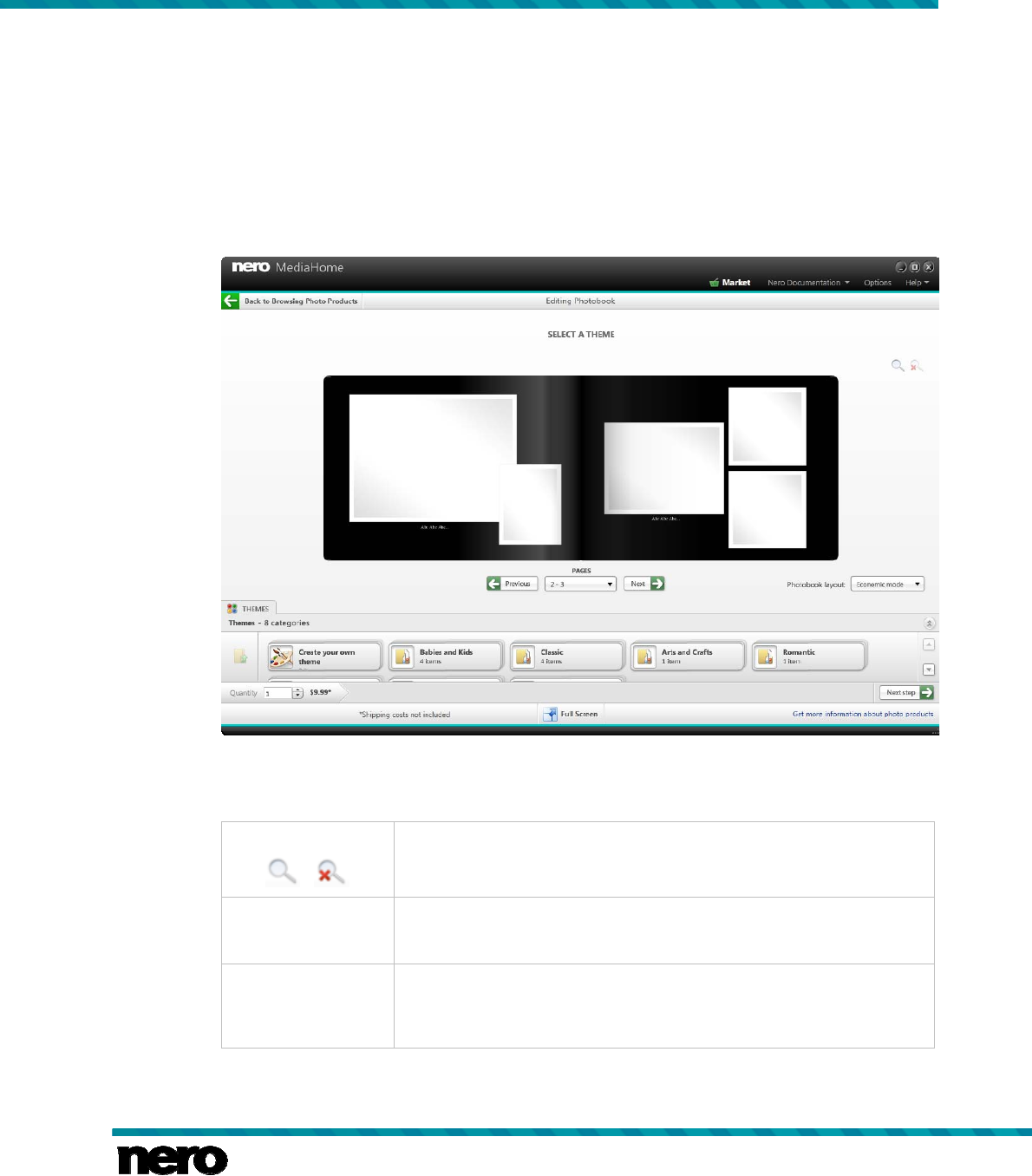Proceed with the Next step button
The image size is (1032, 1176).
point(906,692)
